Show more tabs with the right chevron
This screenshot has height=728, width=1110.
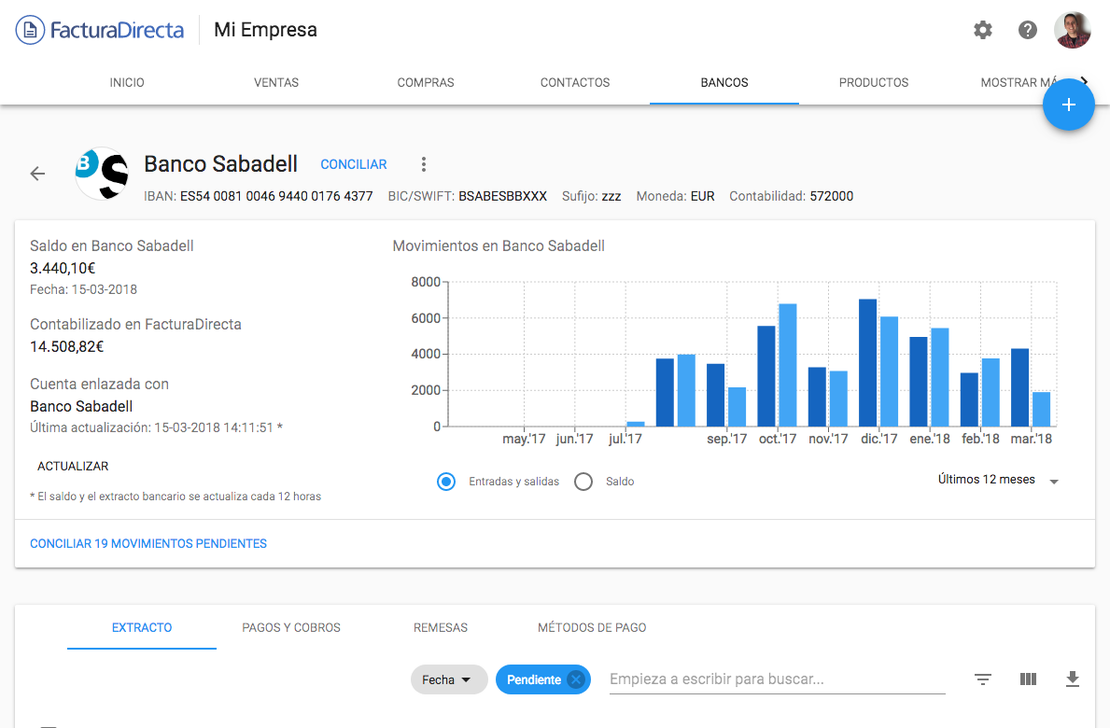(x=1085, y=81)
